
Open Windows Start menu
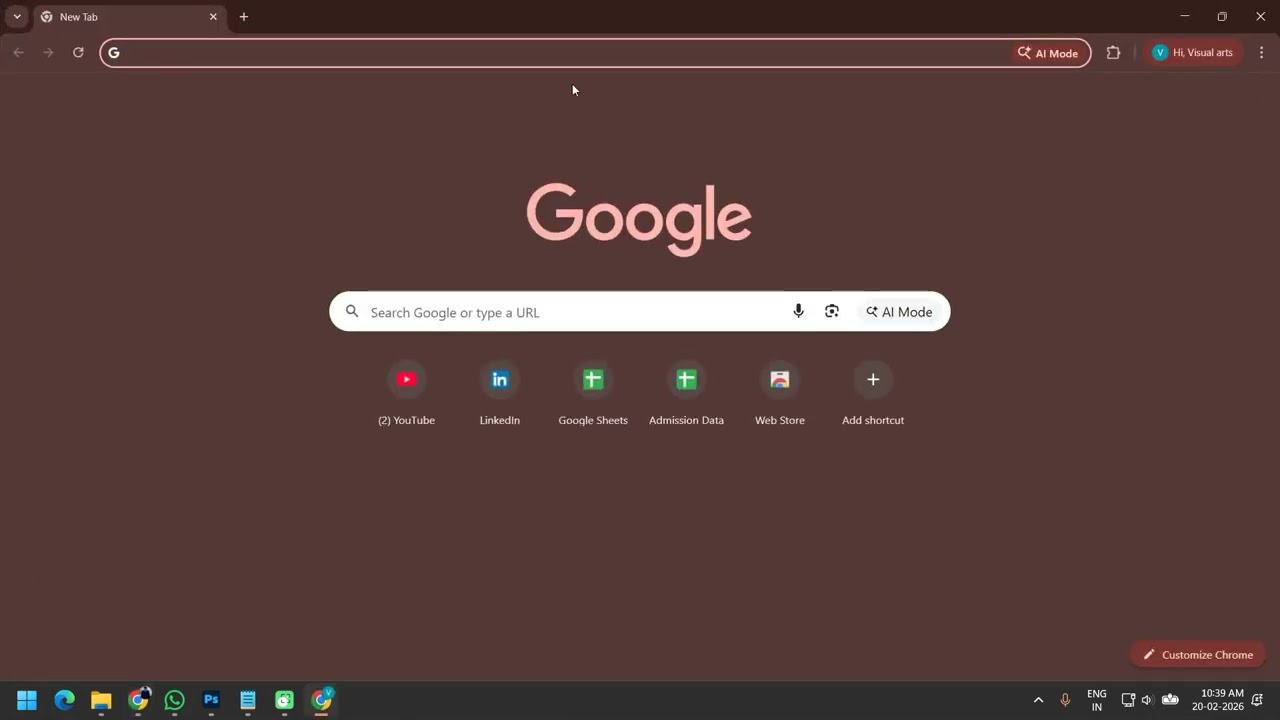click(x=27, y=700)
